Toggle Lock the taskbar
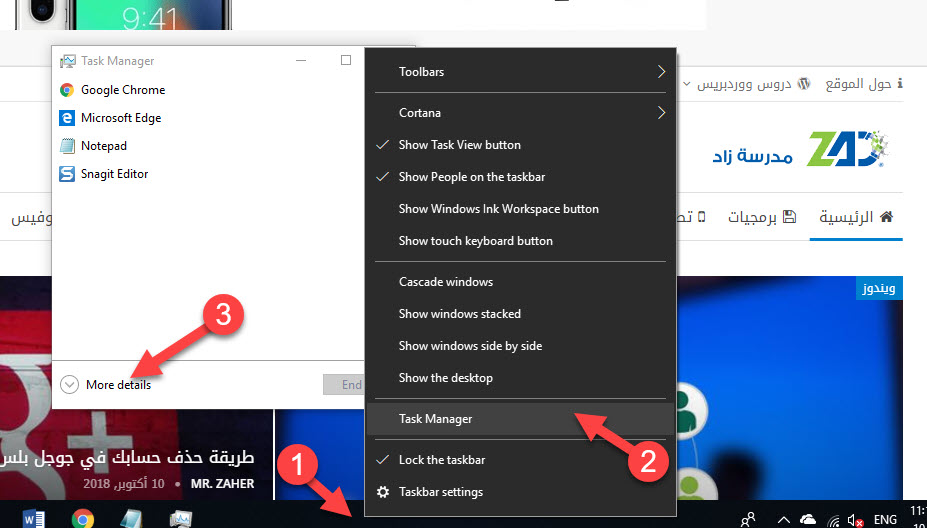The width and height of the screenshot is (927, 528). tap(520, 460)
